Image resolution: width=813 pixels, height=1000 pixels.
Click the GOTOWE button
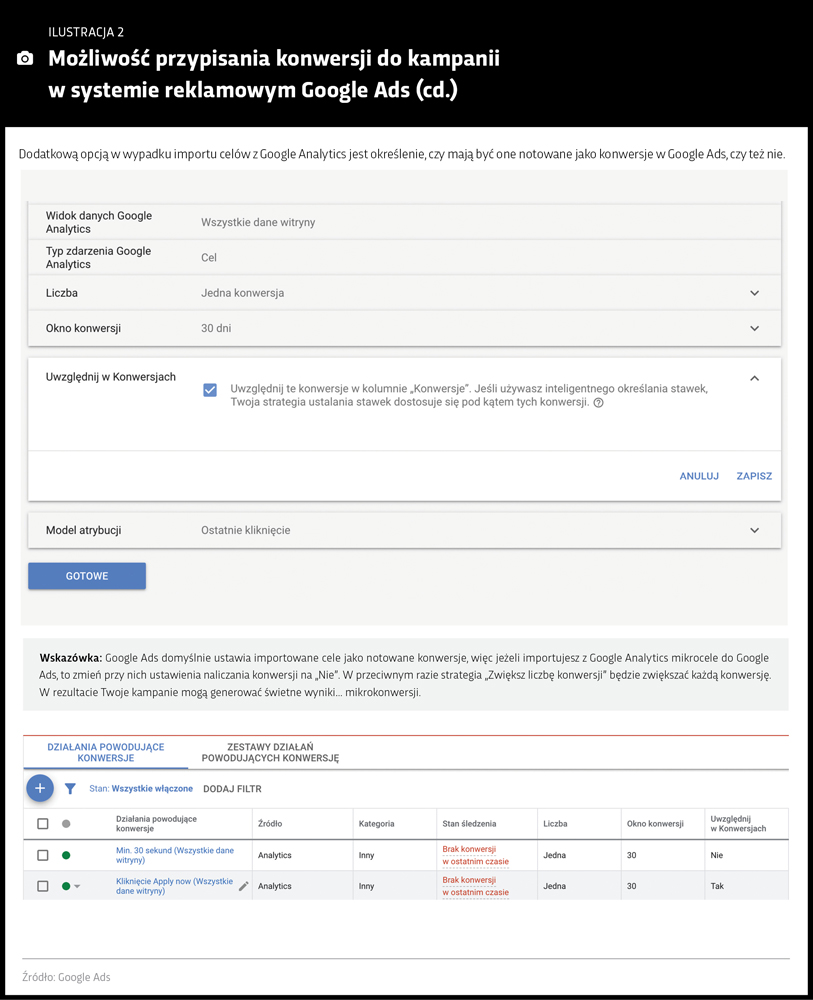pos(86,576)
